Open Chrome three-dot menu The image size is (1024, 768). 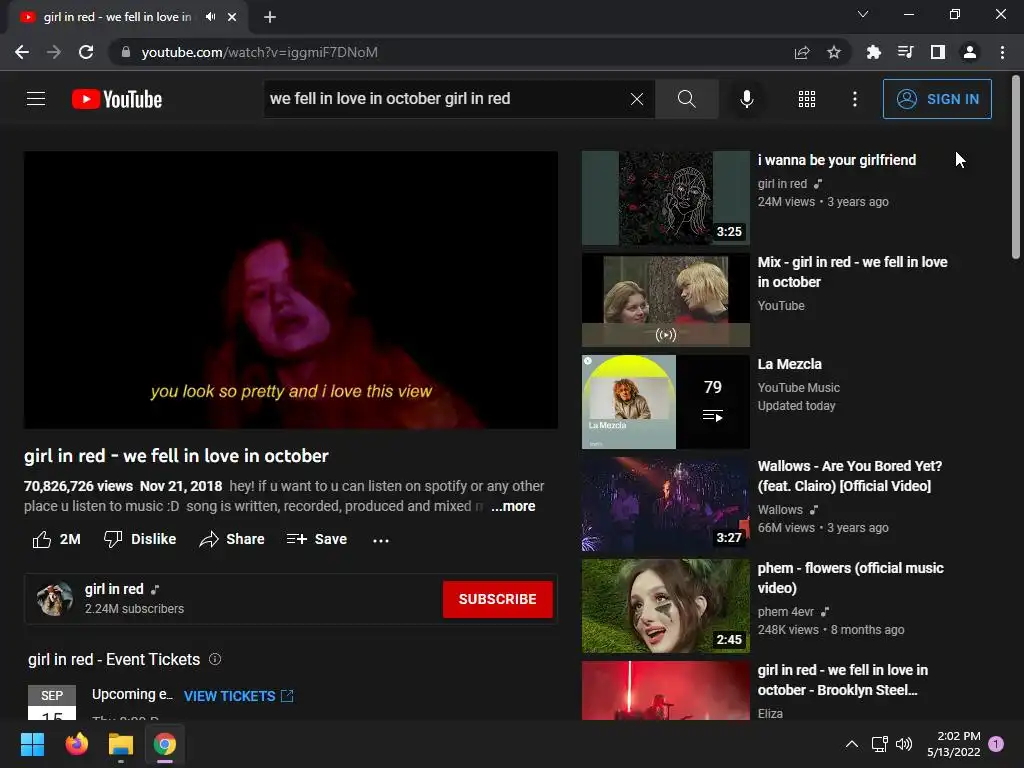point(1002,52)
